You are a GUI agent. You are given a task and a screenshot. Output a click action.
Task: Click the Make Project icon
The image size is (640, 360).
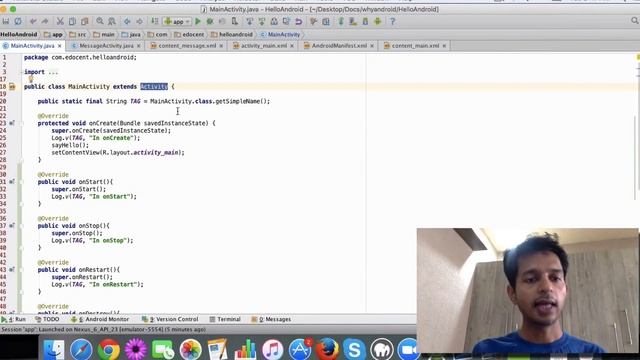(155, 21)
